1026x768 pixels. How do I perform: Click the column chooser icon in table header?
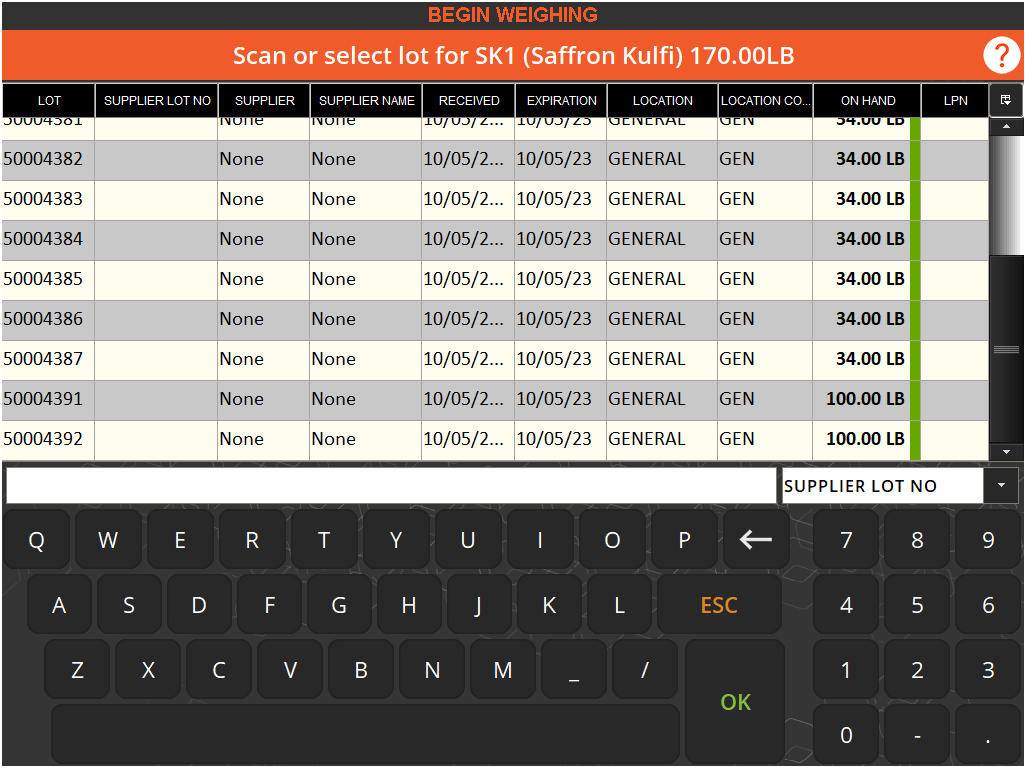[x=1005, y=100]
